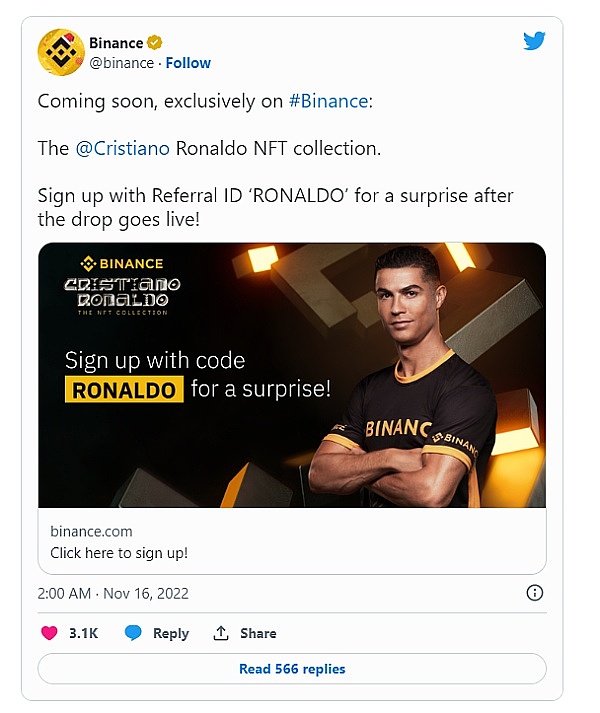Click the gold verified badge
This screenshot has height=713, width=600.
pos(155,43)
